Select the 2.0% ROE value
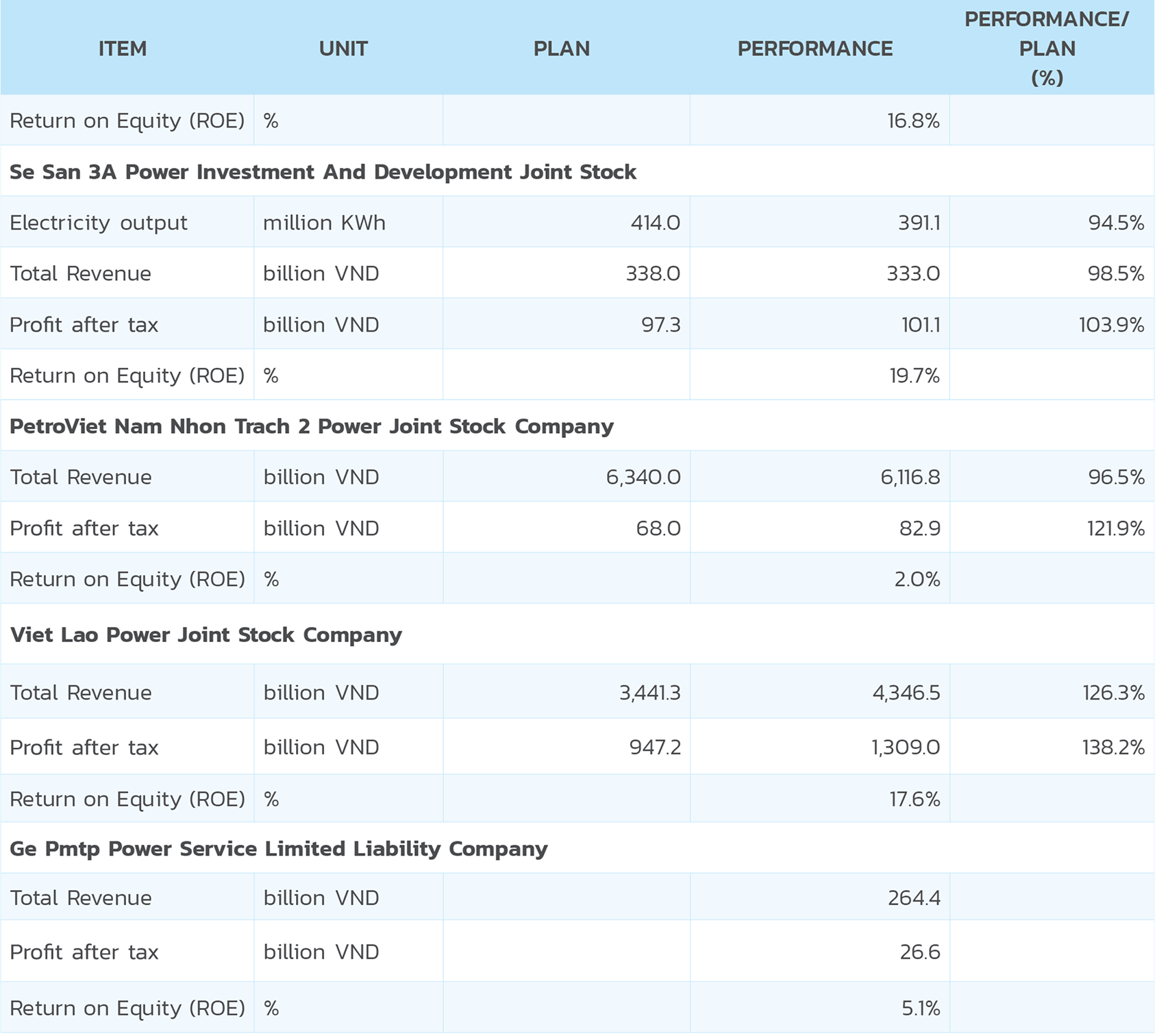 917,579
